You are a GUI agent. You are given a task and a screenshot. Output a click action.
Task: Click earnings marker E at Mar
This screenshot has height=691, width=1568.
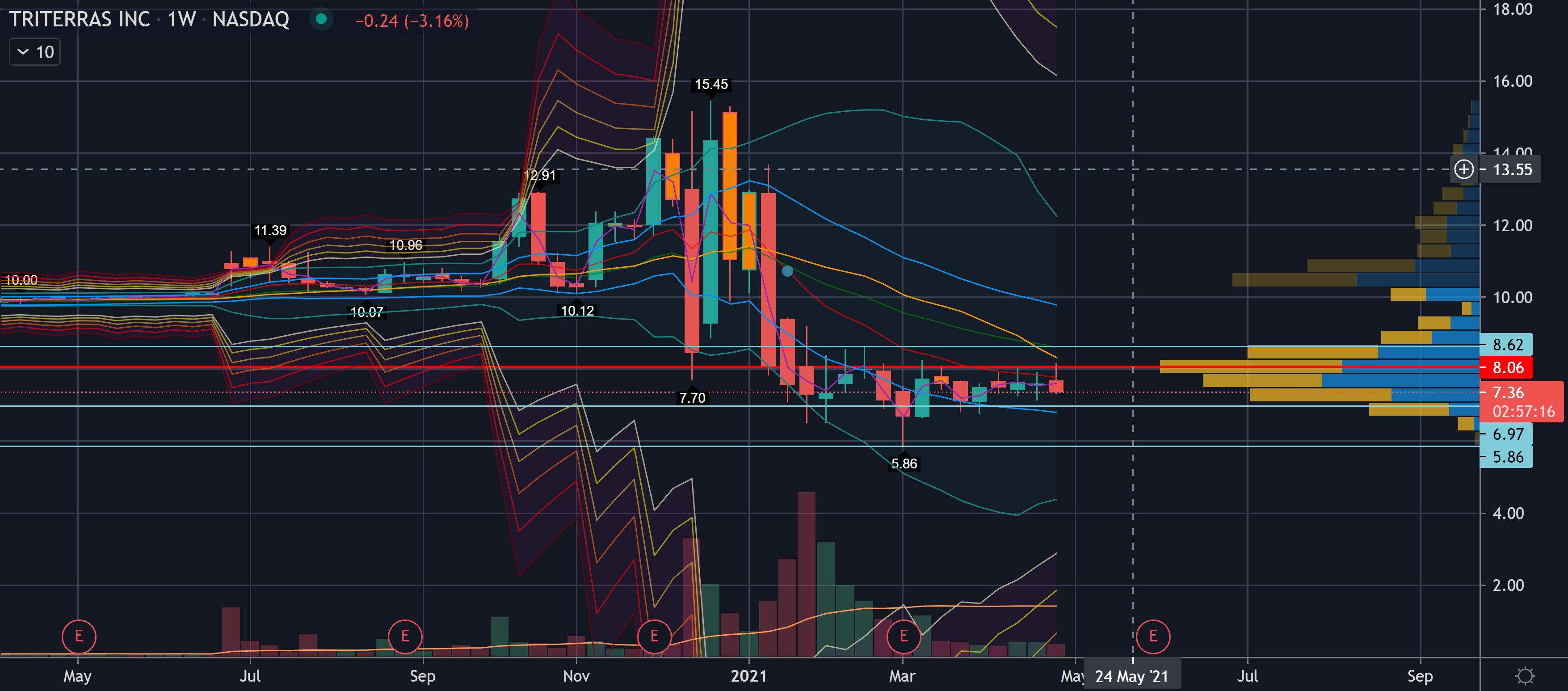coord(903,636)
